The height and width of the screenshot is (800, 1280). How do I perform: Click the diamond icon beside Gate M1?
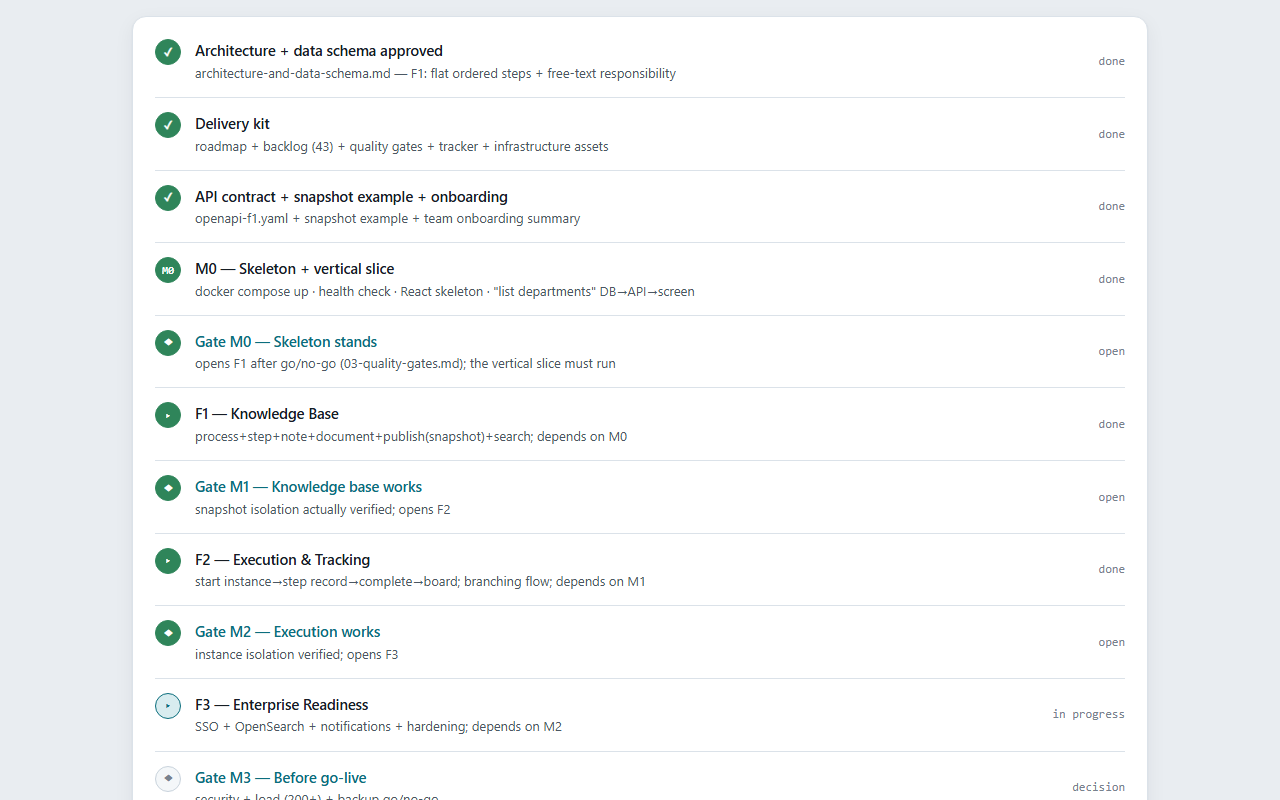pos(168,488)
